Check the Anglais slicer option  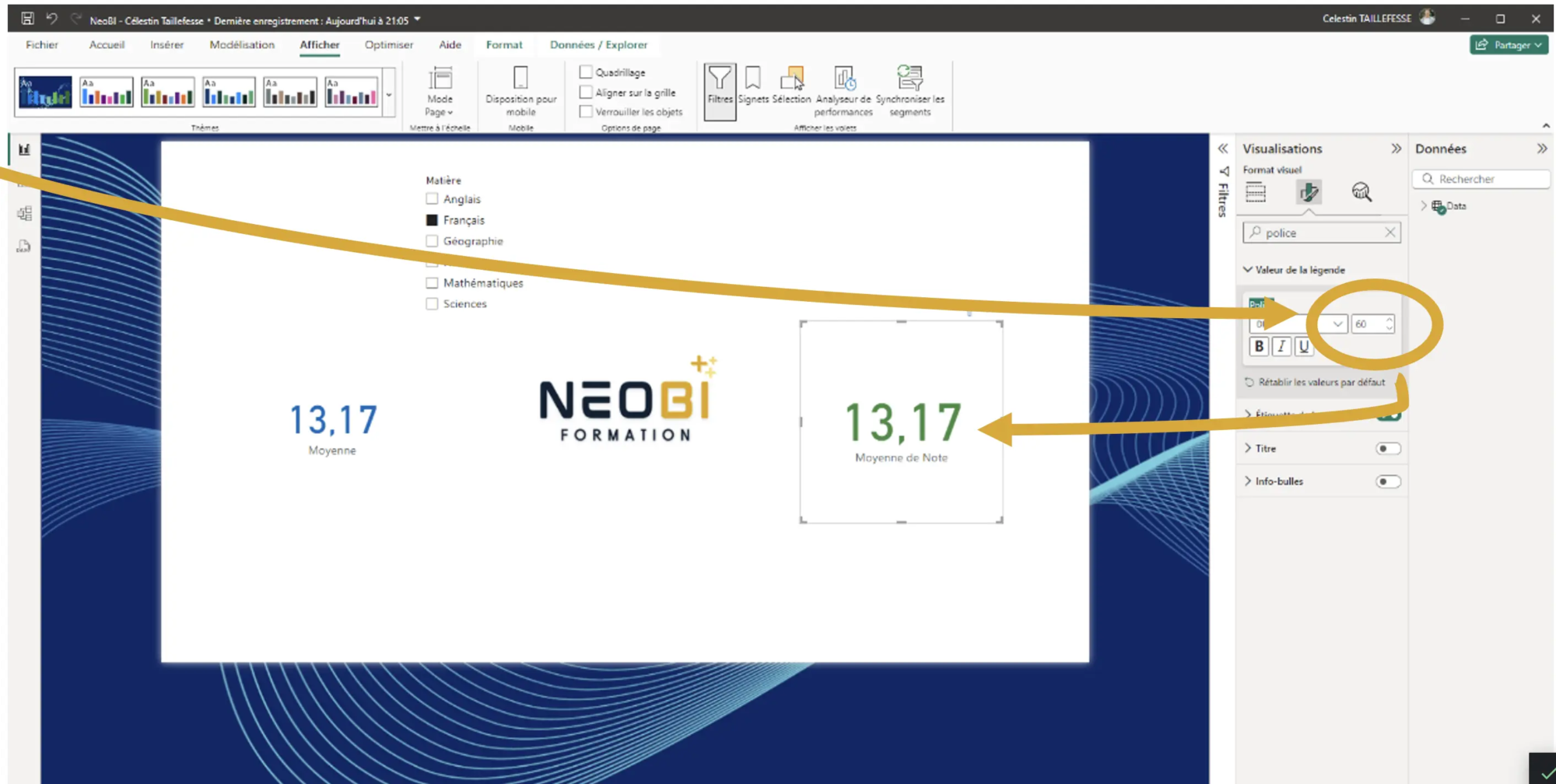(x=432, y=199)
